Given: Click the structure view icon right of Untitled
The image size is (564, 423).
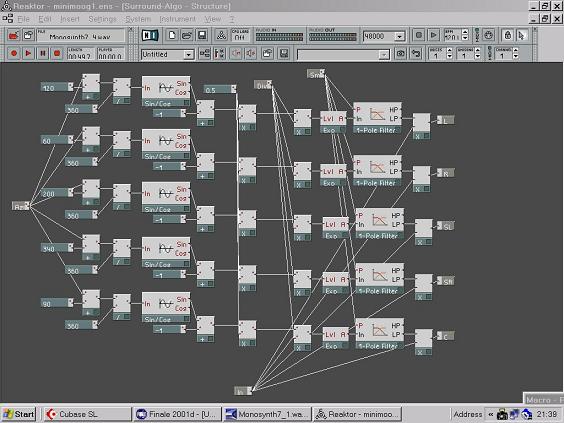Looking at the screenshot, I should (x=205, y=54).
